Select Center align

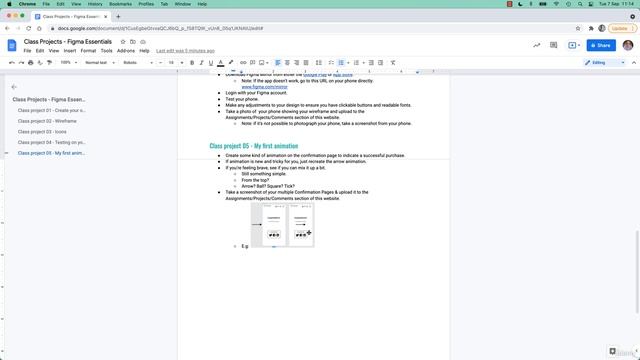coord(287,62)
